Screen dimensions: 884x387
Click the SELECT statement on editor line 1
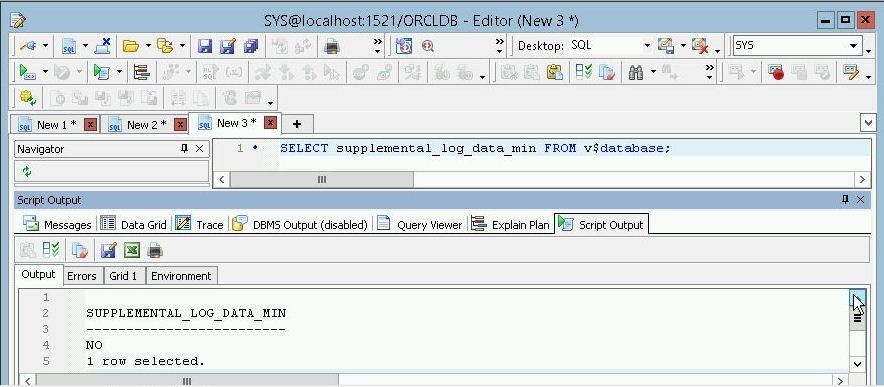(x=475, y=148)
